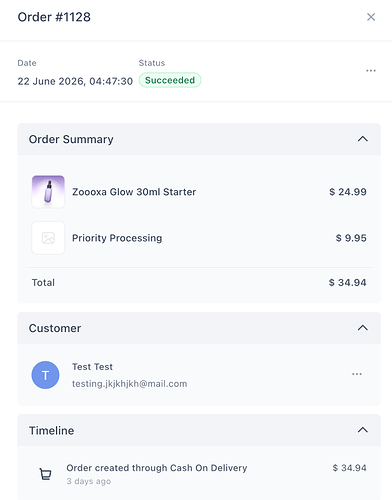Image resolution: width=392 pixels, height=500 pixels.
Task: Click the cart icon in the Timeline
Action: [45, 474]
